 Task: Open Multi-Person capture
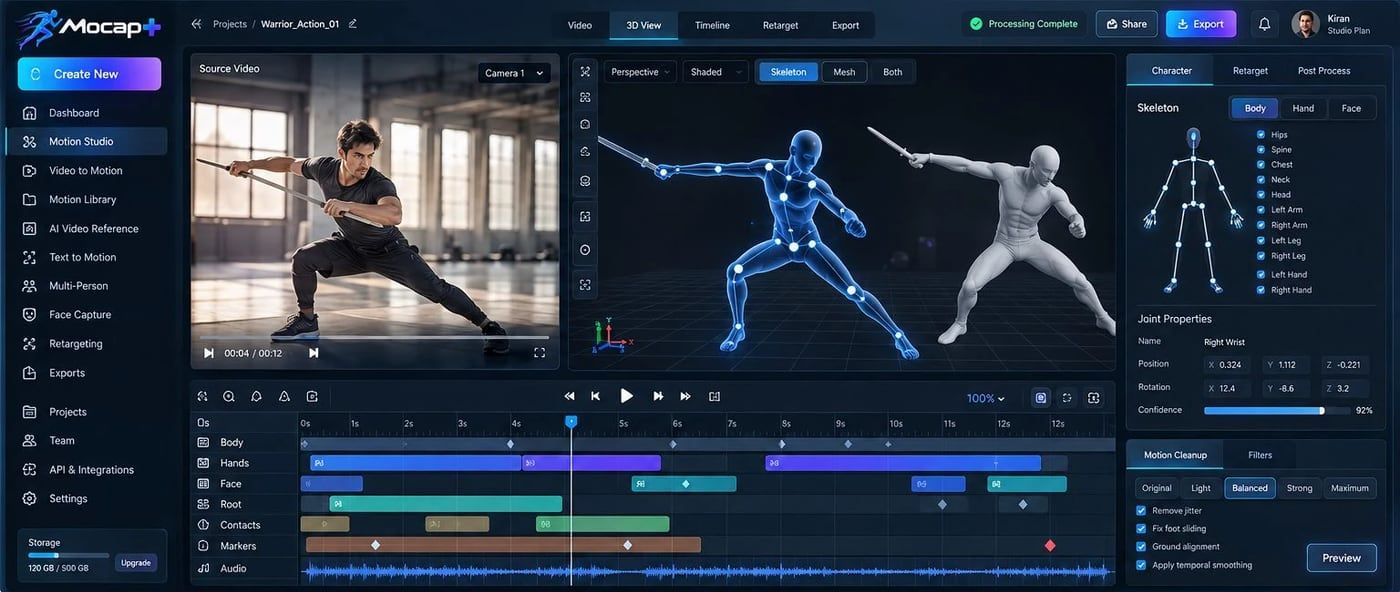click(x=85, y=286)
